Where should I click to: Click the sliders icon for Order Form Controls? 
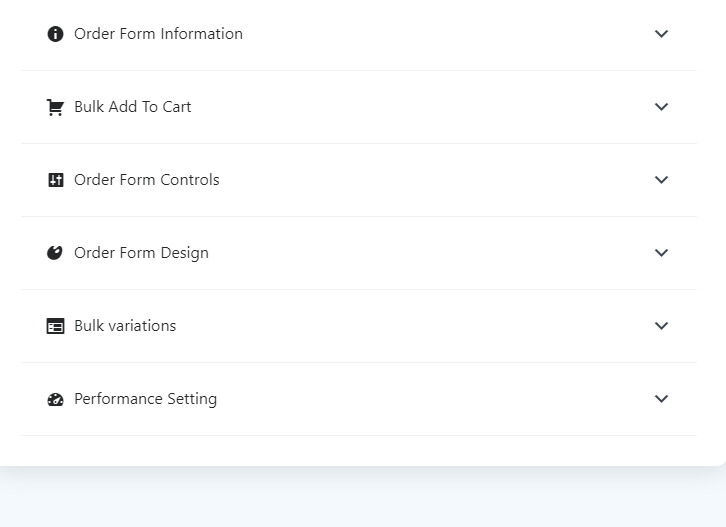[x=56, y=180]
